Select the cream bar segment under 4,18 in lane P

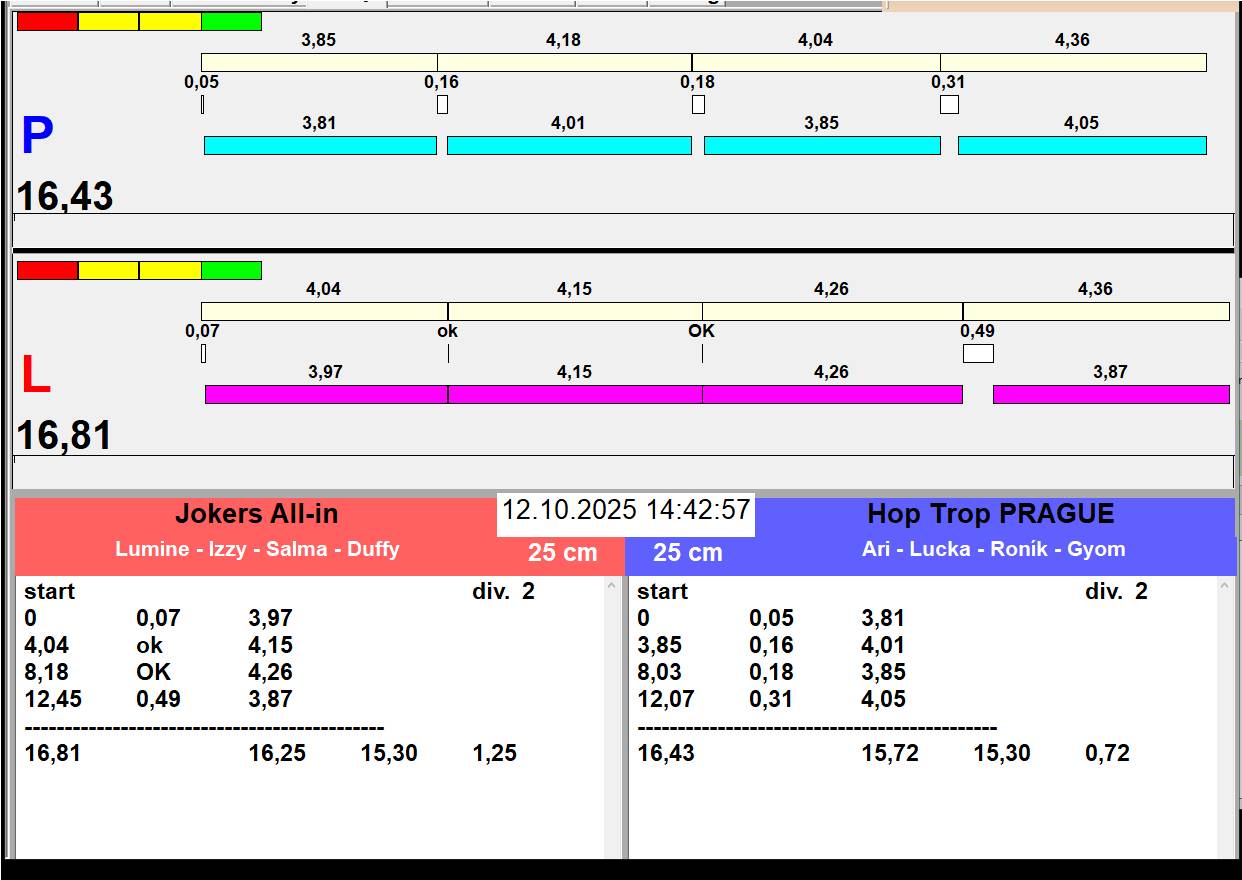pyautogui.click(x=564, y=62)
